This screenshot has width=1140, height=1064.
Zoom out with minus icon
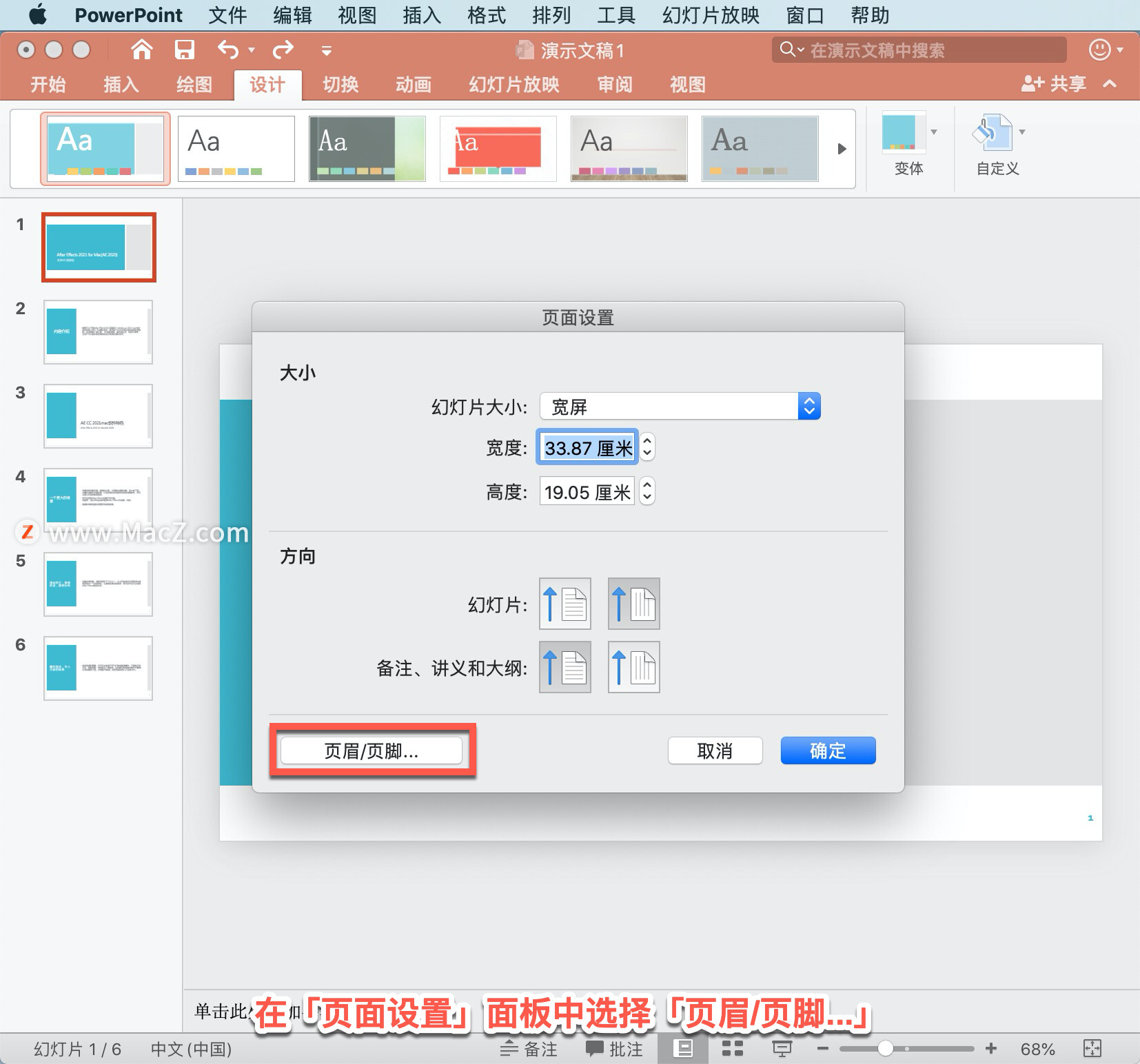(x=822, y=1049)
